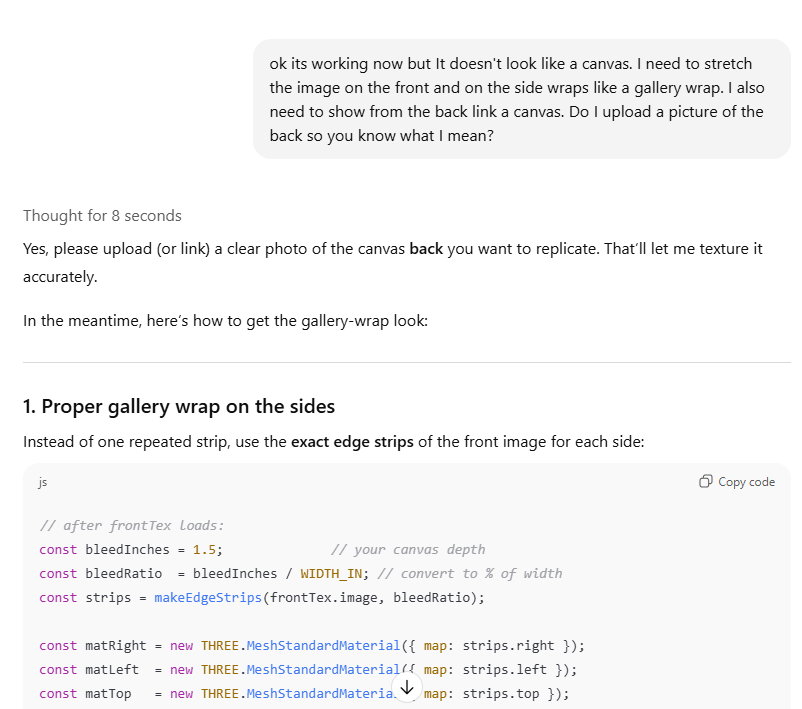Screen dimensions: 802x709
Task: Click the bold "exact edge strips" text
Action: (x=352, y=441)
